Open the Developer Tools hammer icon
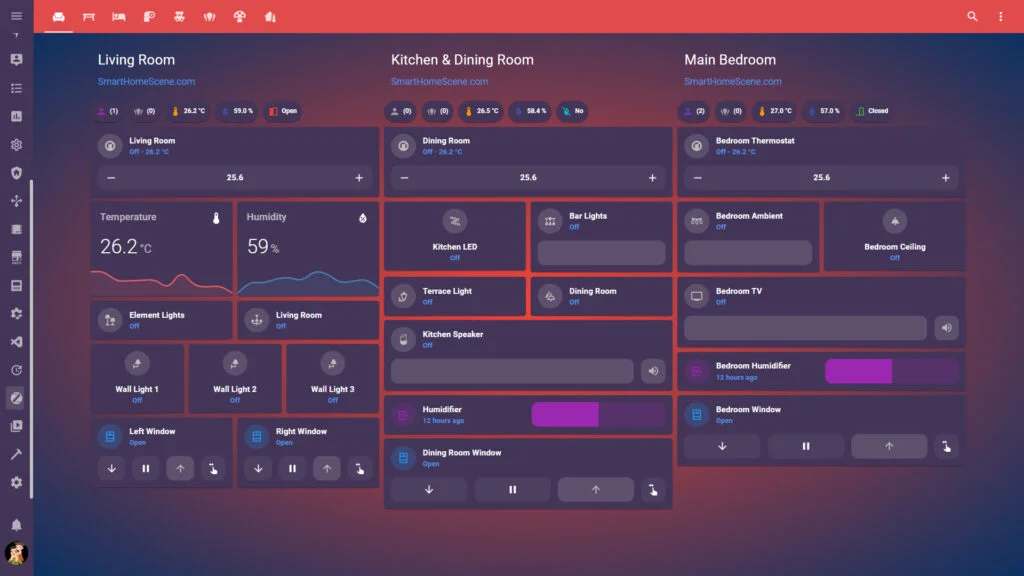This screenshot has height=576, width=1024. [16, 454]
